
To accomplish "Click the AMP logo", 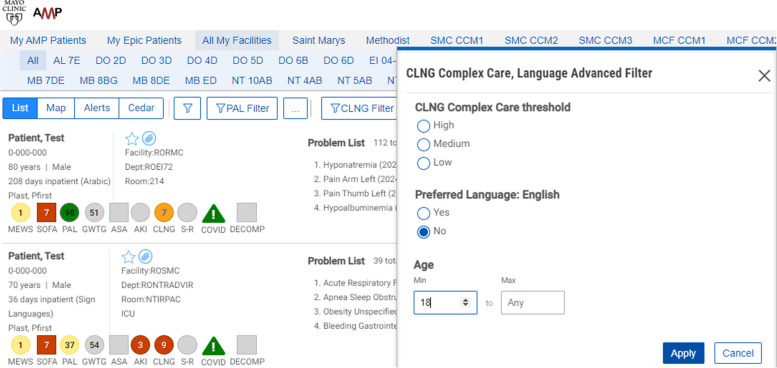I will tap(48, 13).
